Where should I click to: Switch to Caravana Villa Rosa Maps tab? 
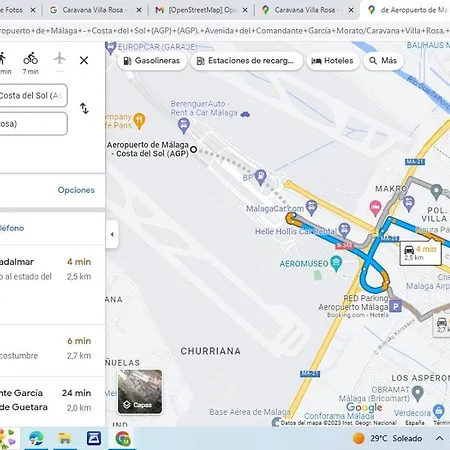(307, 10)
